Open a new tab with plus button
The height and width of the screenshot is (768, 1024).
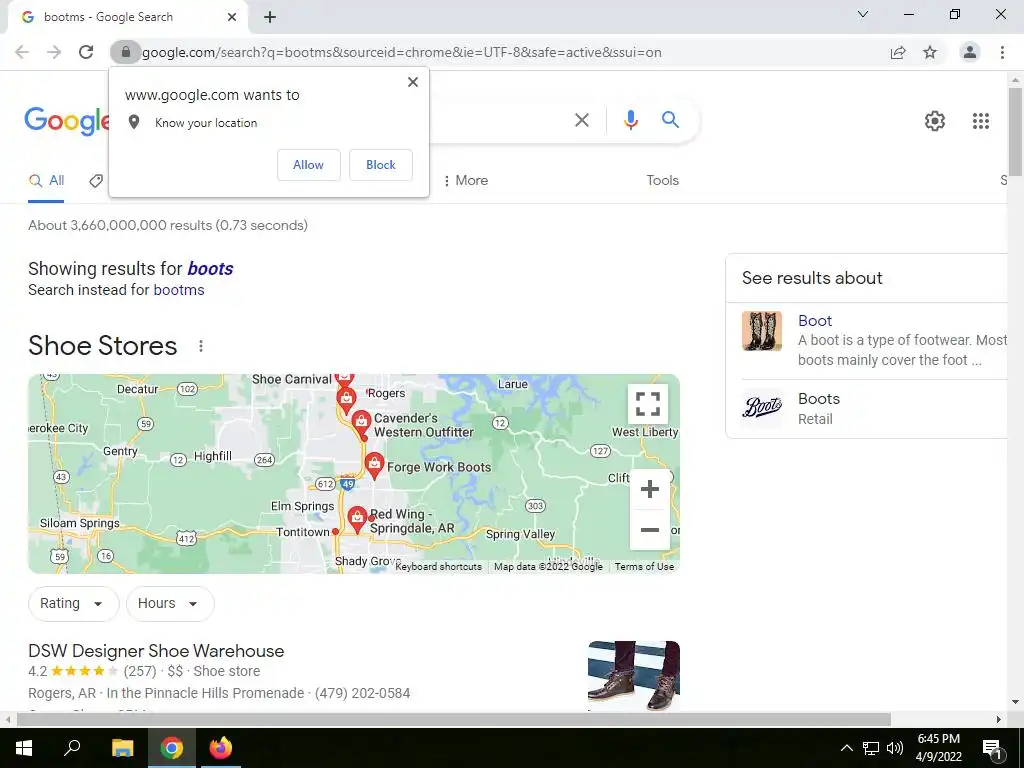[270, 17]
